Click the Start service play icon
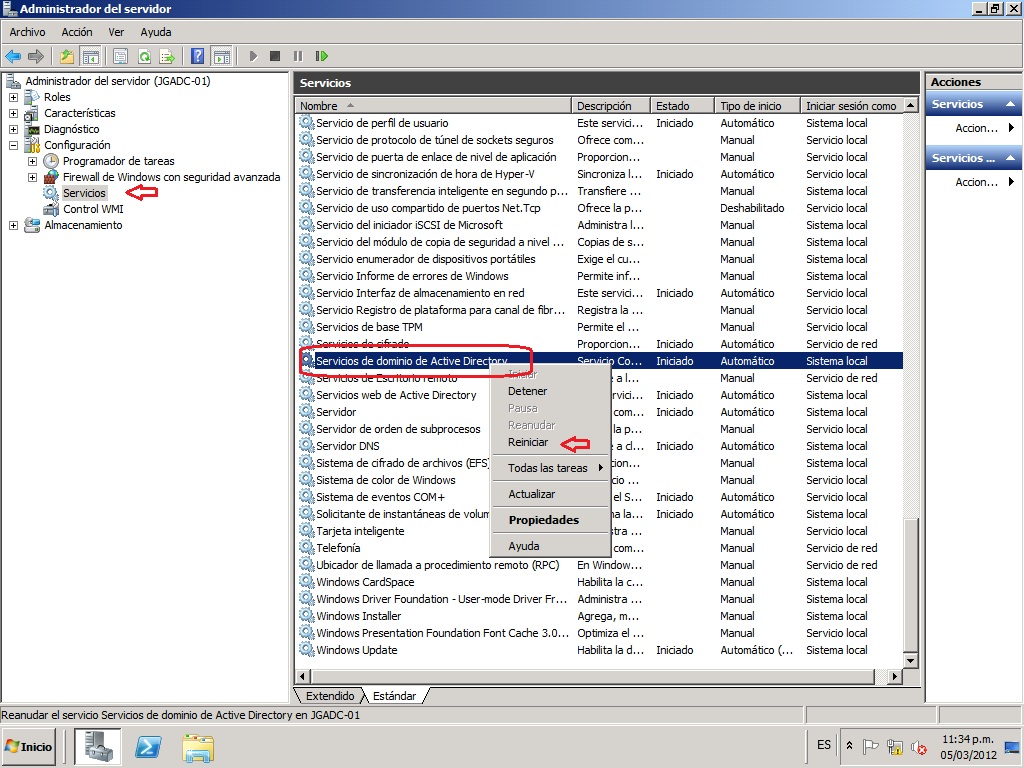Screen dimensions: 1024x768 (253, 56)
